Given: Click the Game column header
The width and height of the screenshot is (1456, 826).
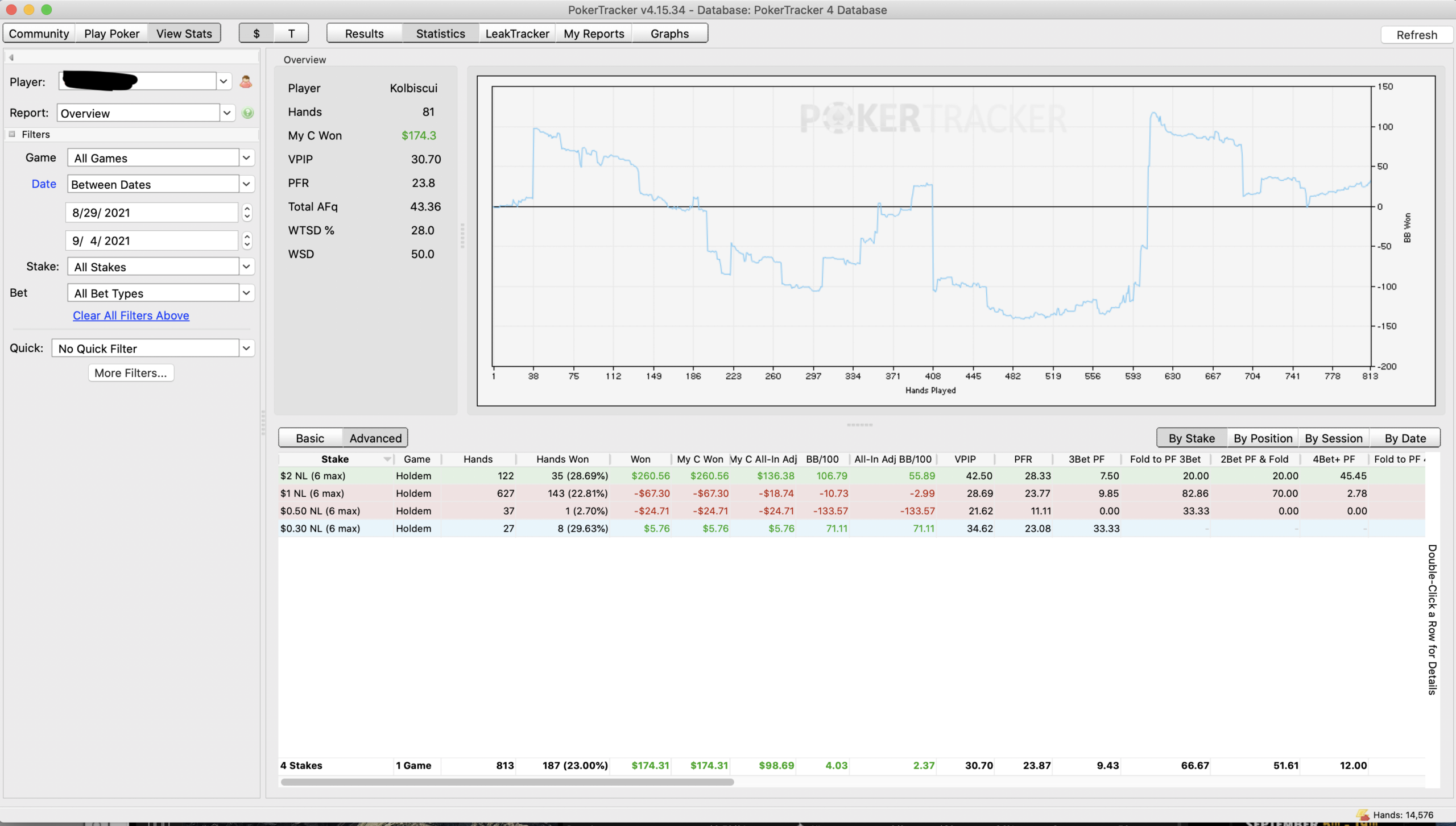Looking at the screenshot, I should 417,459.
